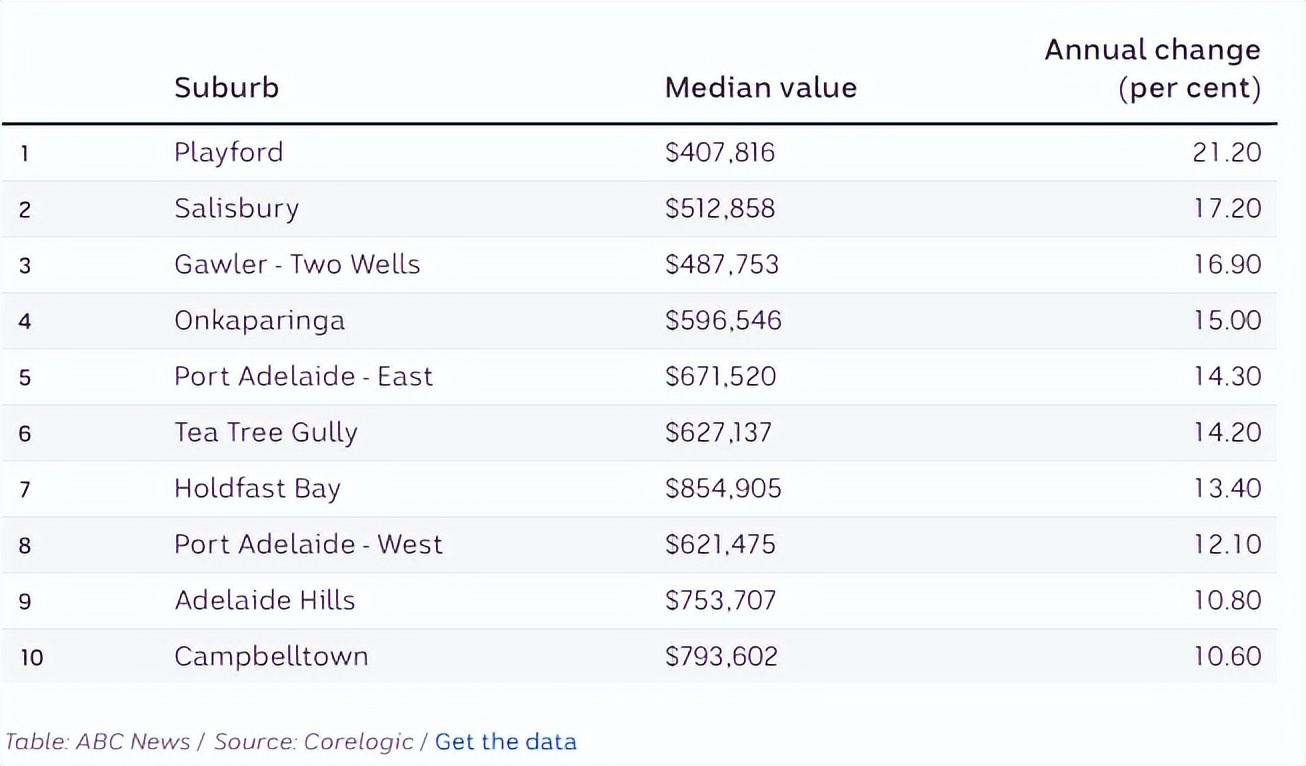
Task: Click the Annual change column header
Action: pyautogui.click(x=1152, y=68)
